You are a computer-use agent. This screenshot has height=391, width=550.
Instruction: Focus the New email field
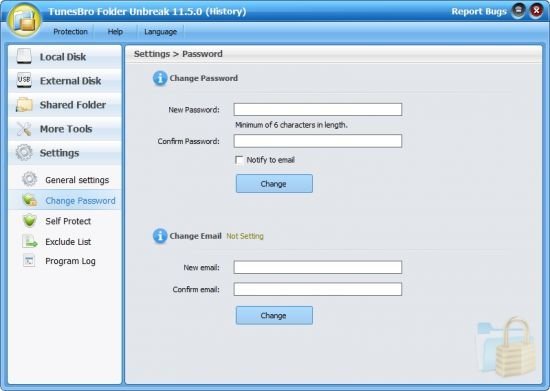coord(318,267)
